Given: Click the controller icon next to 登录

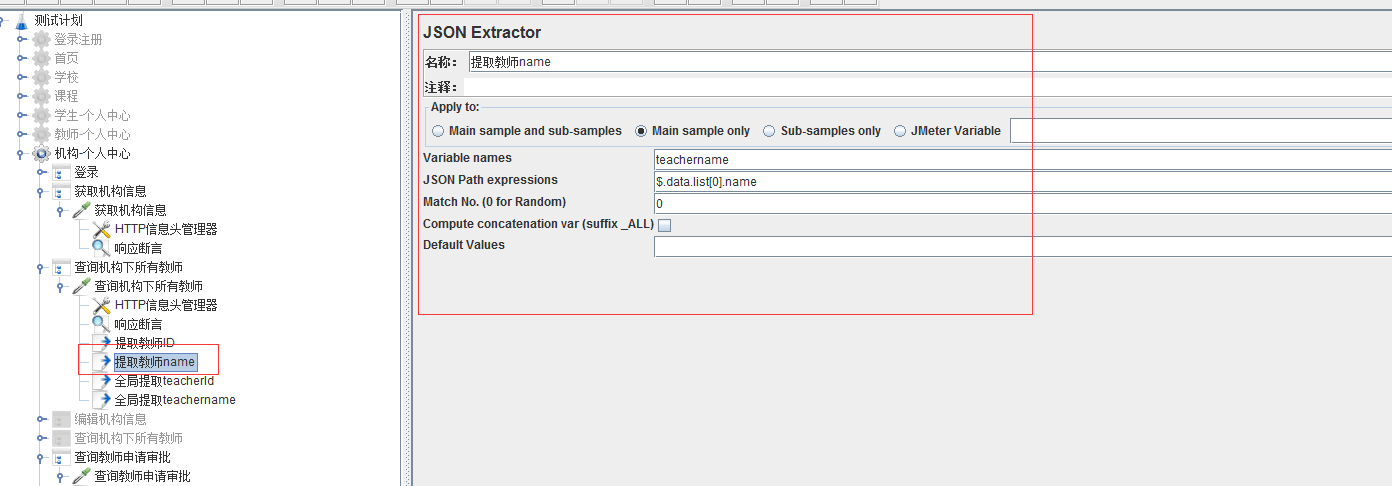Looking at the screenshot, I should pos(61,172).
